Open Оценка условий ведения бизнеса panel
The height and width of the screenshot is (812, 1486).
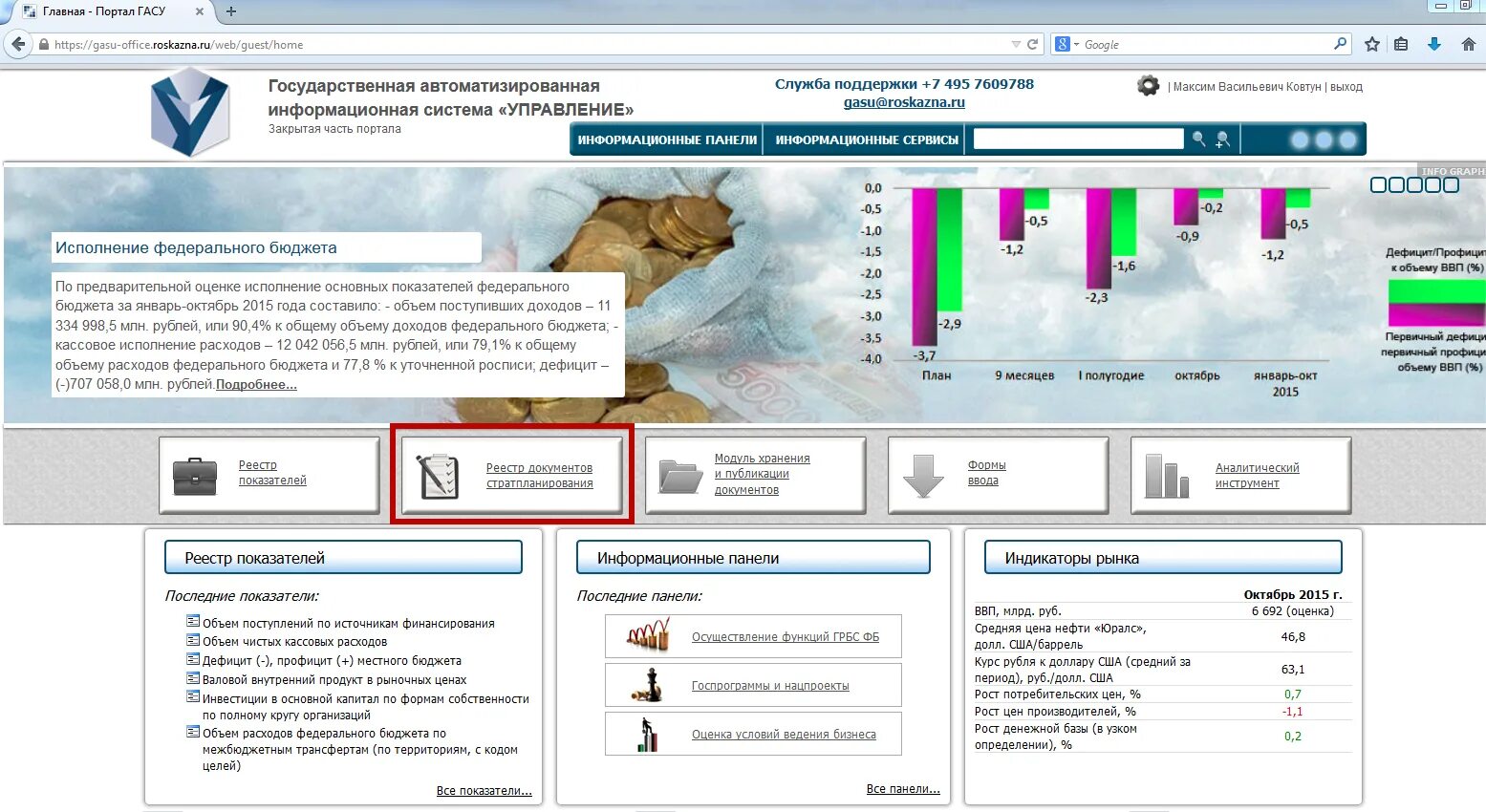coord(784,734)
